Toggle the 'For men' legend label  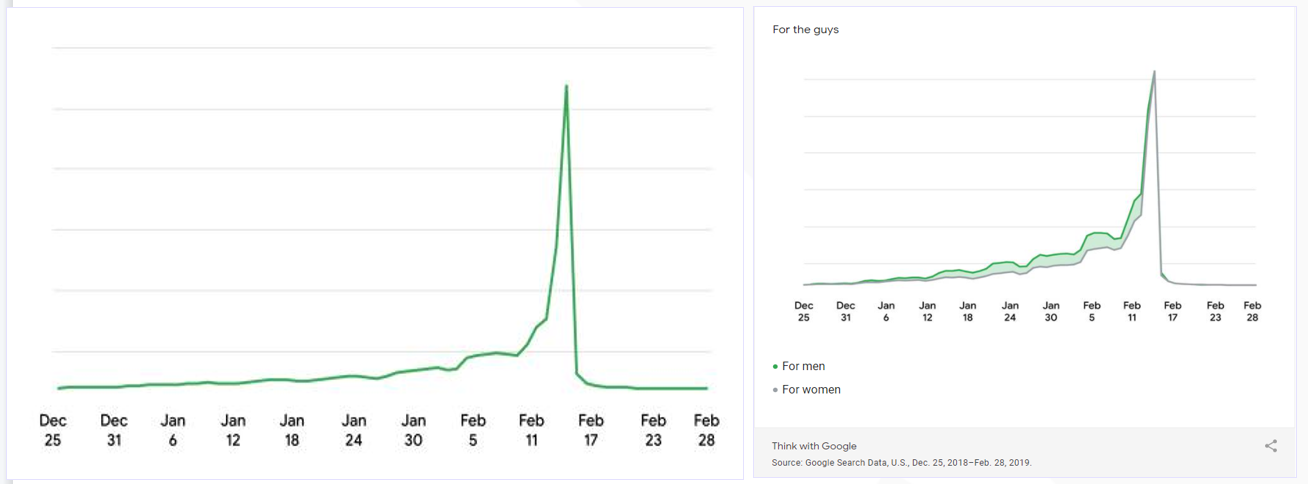click(x=803, y=367)
